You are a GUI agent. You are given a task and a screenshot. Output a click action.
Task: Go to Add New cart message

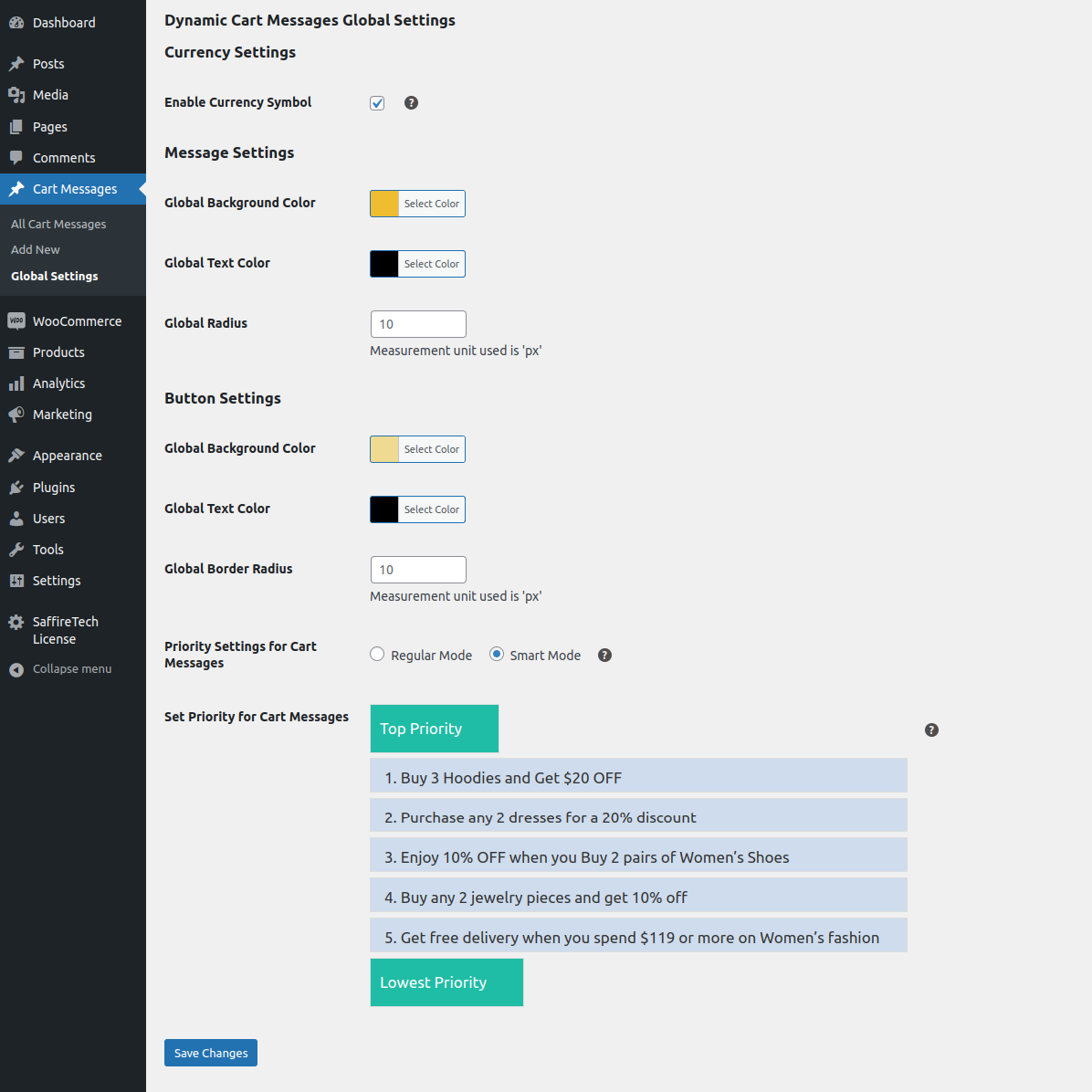coord(36,250)
